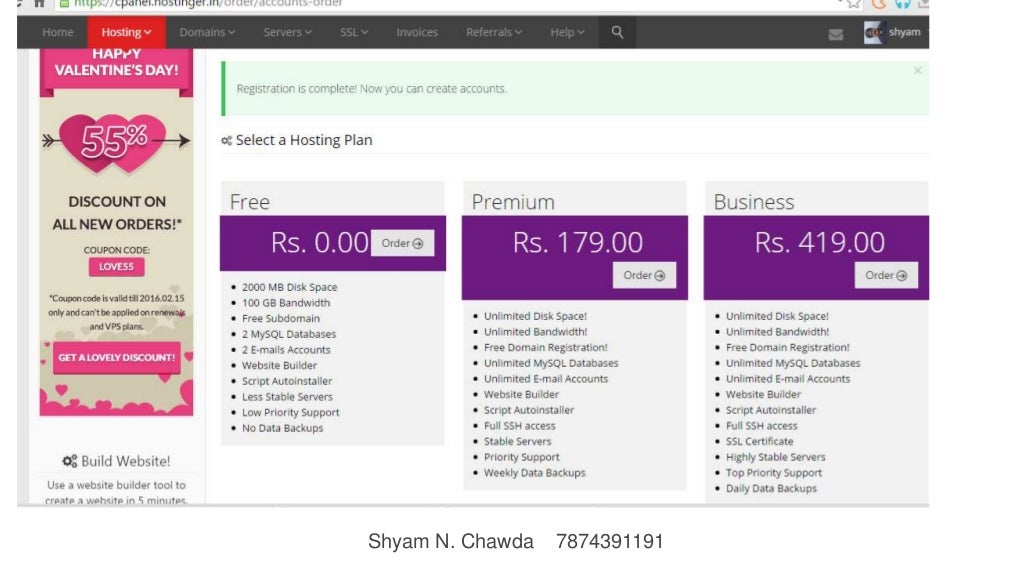Click 'Top Priority Support' feature

(x=774, y=473)
